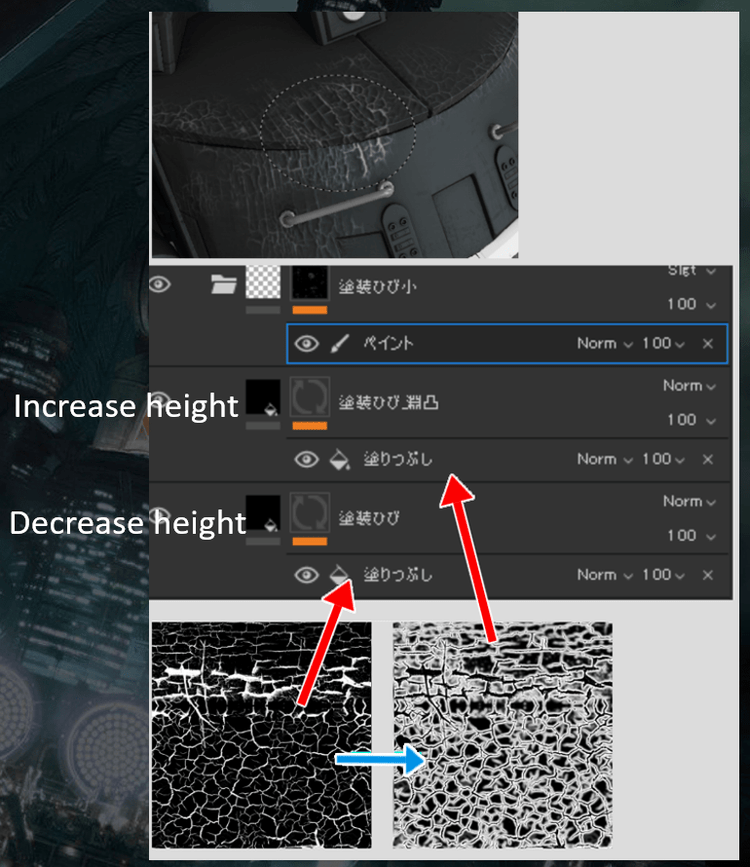
Task: Select the checkered content thumbnail of 塗装ひび小
Action: click(x=263, y=282)
